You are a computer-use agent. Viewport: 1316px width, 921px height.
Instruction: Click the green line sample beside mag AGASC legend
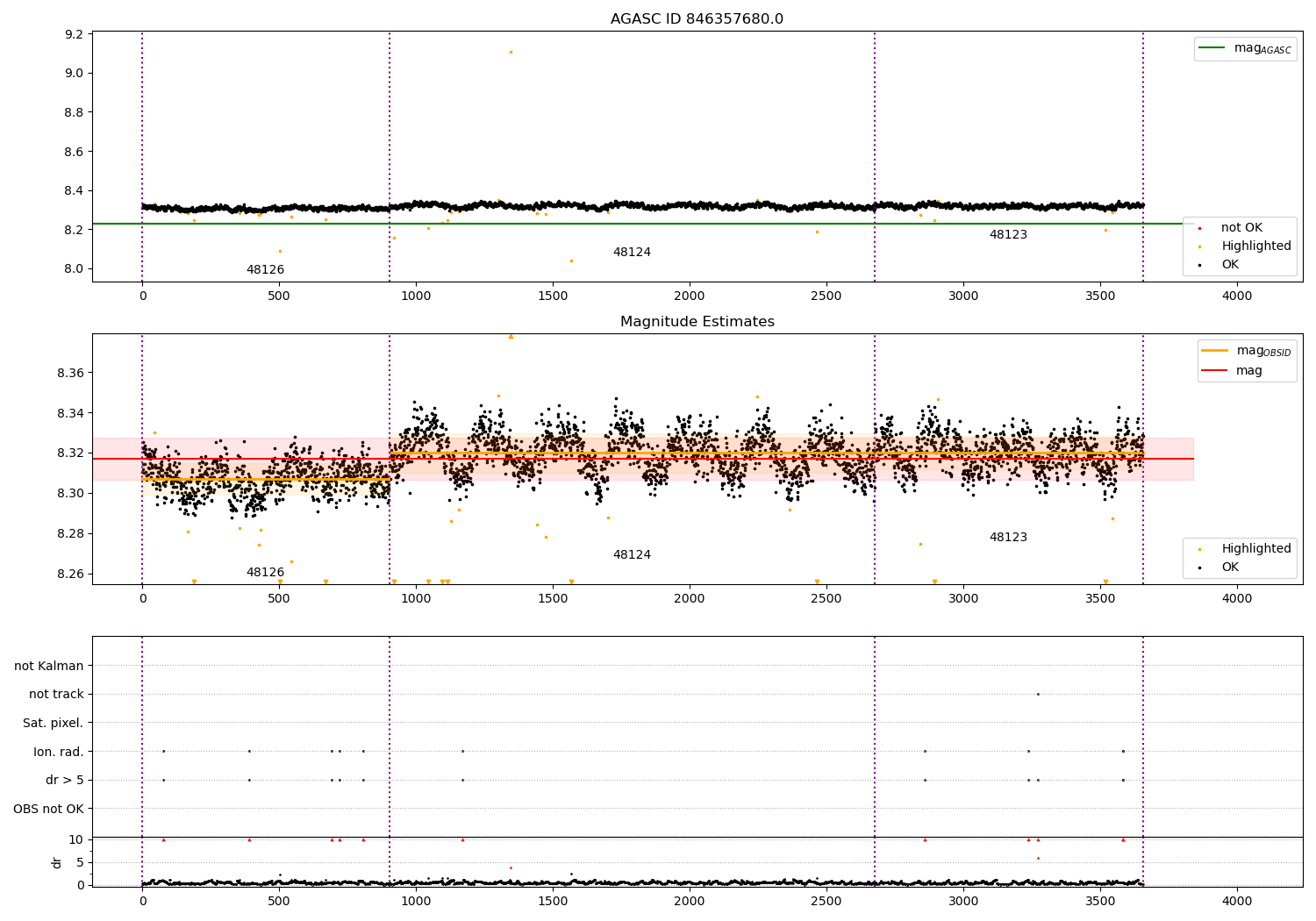tap(1213, 48)
